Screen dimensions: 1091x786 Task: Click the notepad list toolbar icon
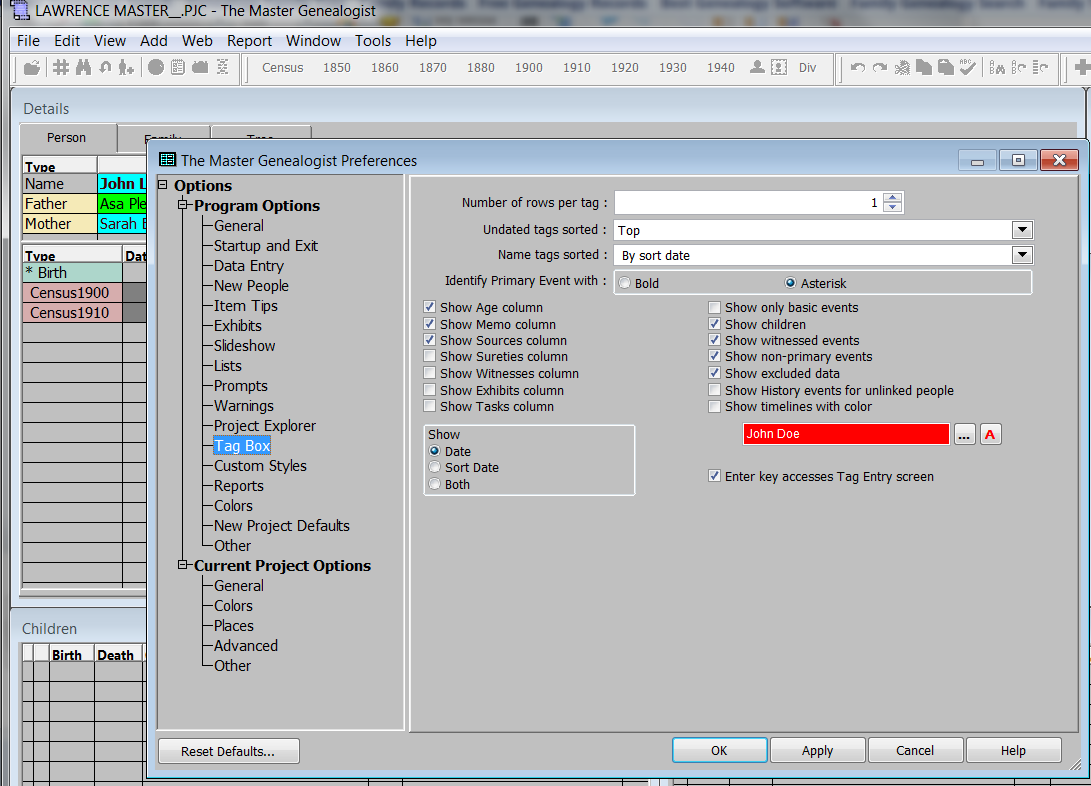[x=178, y=67]
